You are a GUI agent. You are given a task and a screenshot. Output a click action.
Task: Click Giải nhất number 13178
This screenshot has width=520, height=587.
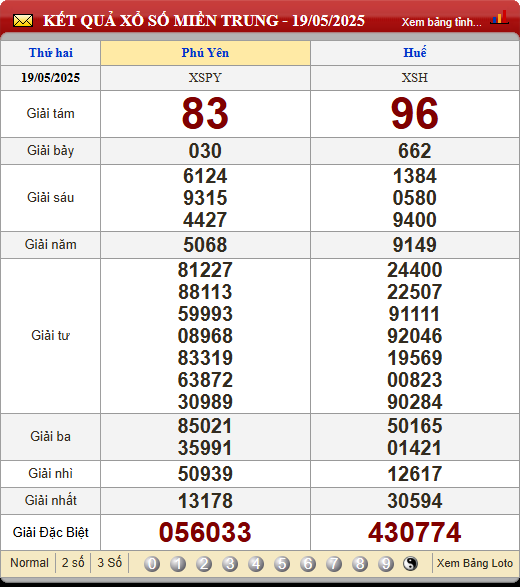click(205, 501)
